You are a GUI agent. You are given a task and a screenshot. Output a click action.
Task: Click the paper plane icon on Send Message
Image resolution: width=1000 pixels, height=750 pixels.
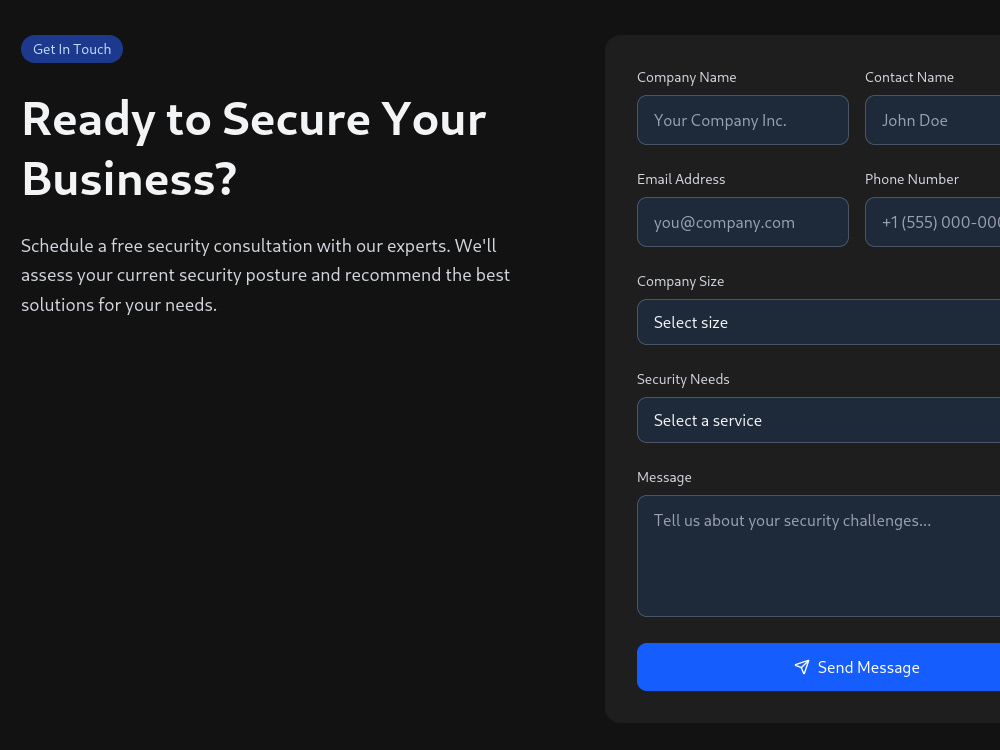coord(802,667)
